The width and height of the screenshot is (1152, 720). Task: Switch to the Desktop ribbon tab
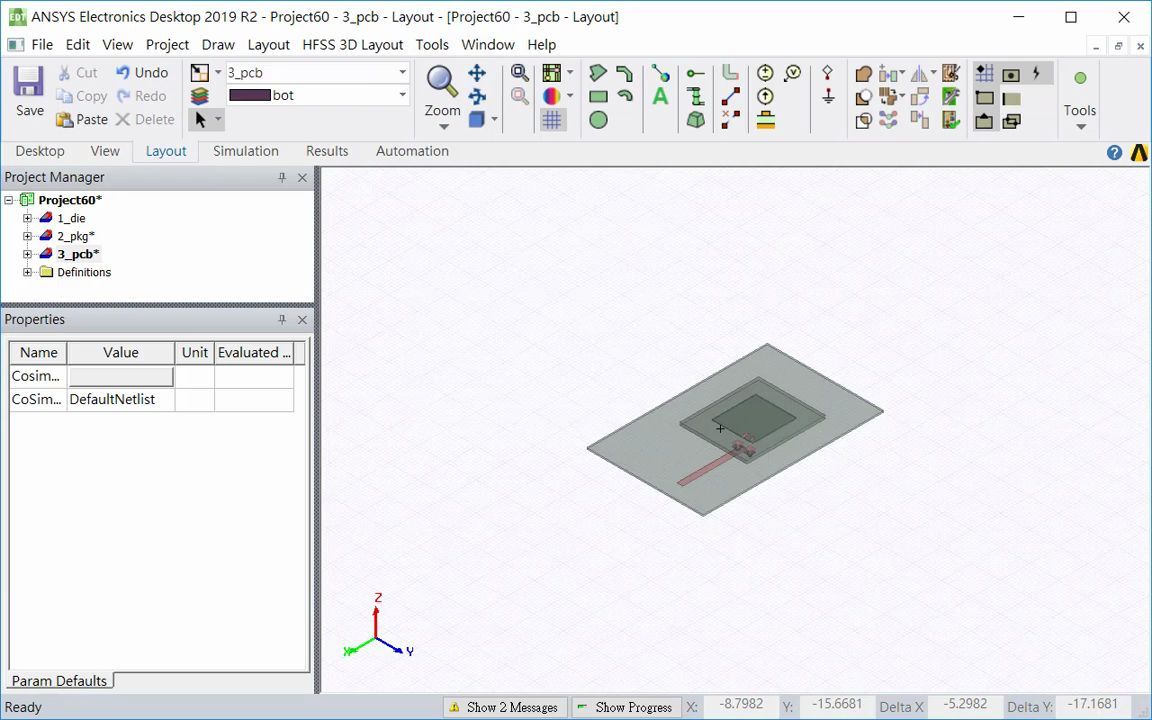pos(40,151)
